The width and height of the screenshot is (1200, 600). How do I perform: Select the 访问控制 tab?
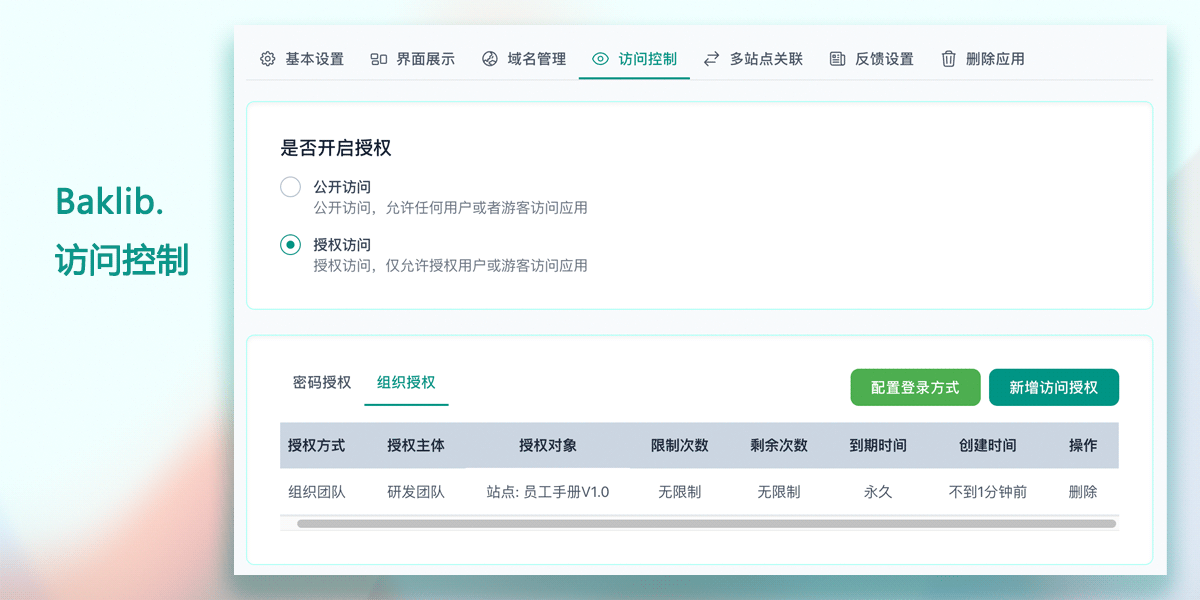point(634,59)
